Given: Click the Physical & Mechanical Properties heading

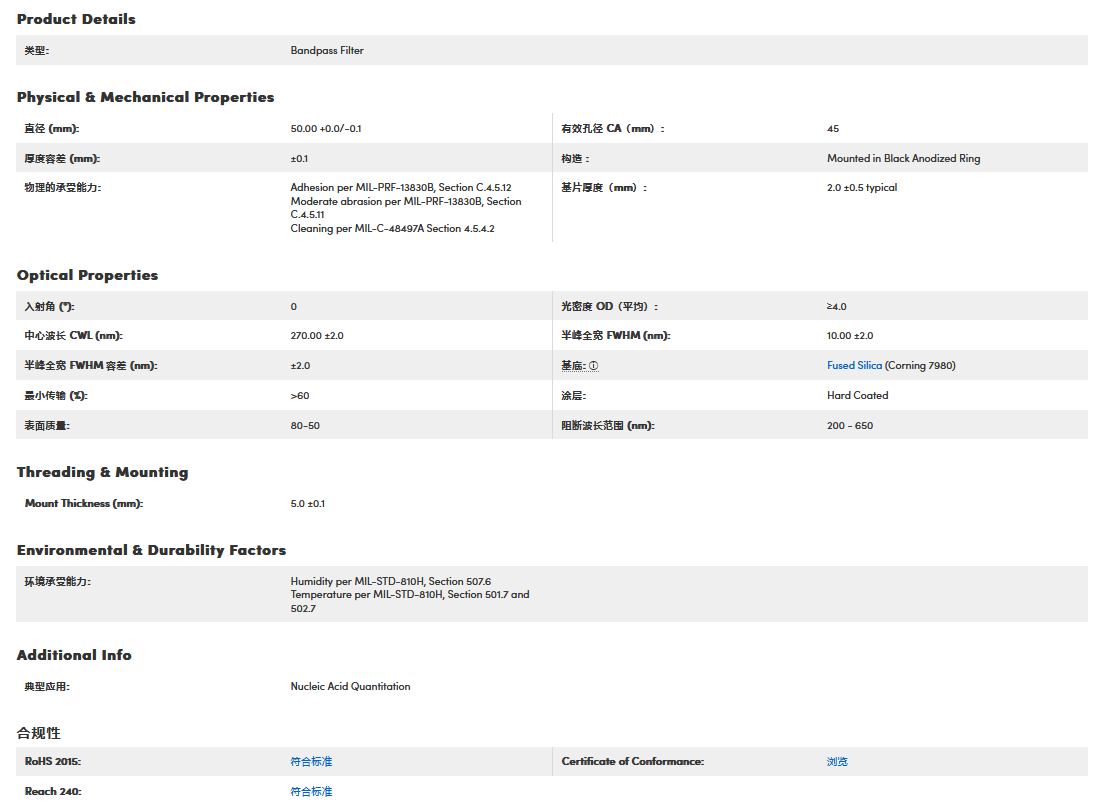Looking at the screenshot, I should pos(145,97).
